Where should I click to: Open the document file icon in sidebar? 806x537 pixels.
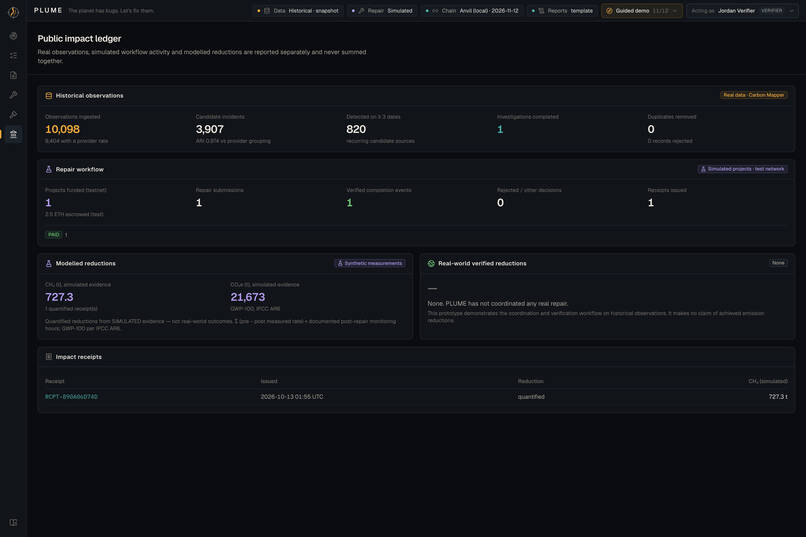[x=13, y=75]
